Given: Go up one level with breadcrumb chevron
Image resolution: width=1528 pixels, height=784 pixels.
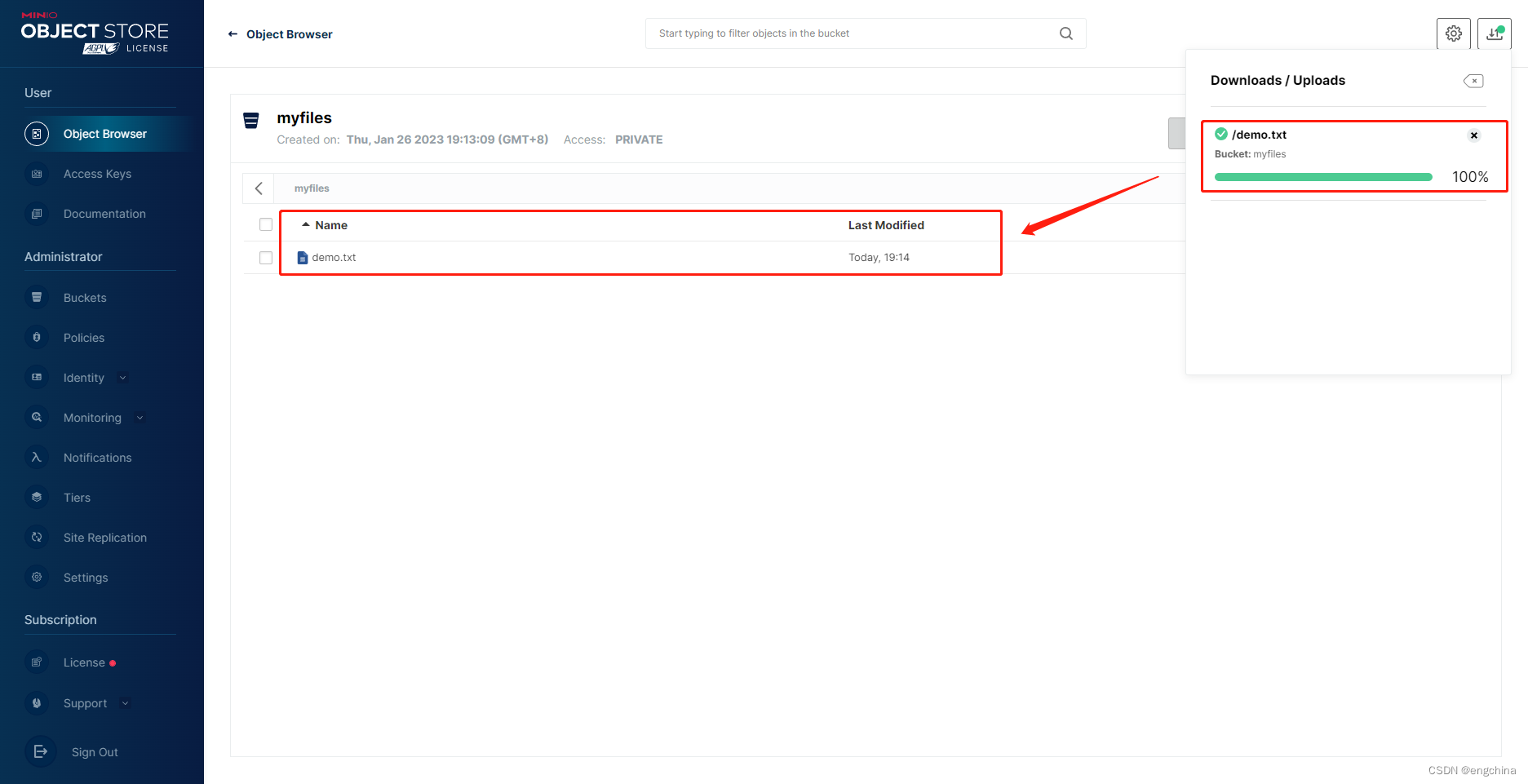Looking at the screenshot, I should tap(259, 188).
